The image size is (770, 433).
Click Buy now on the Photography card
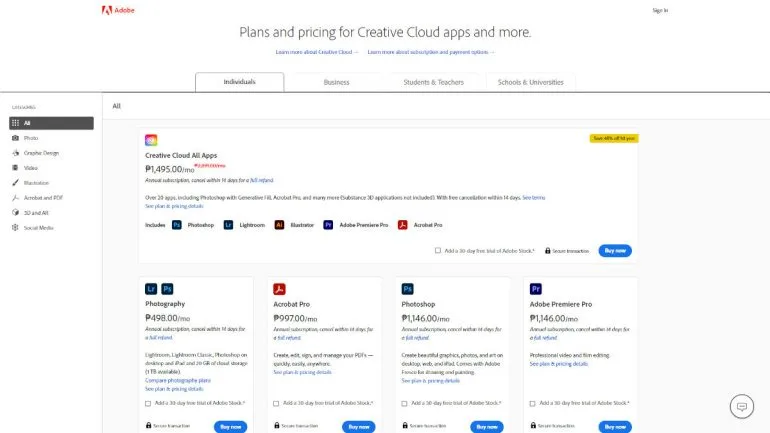pos(230,427)
